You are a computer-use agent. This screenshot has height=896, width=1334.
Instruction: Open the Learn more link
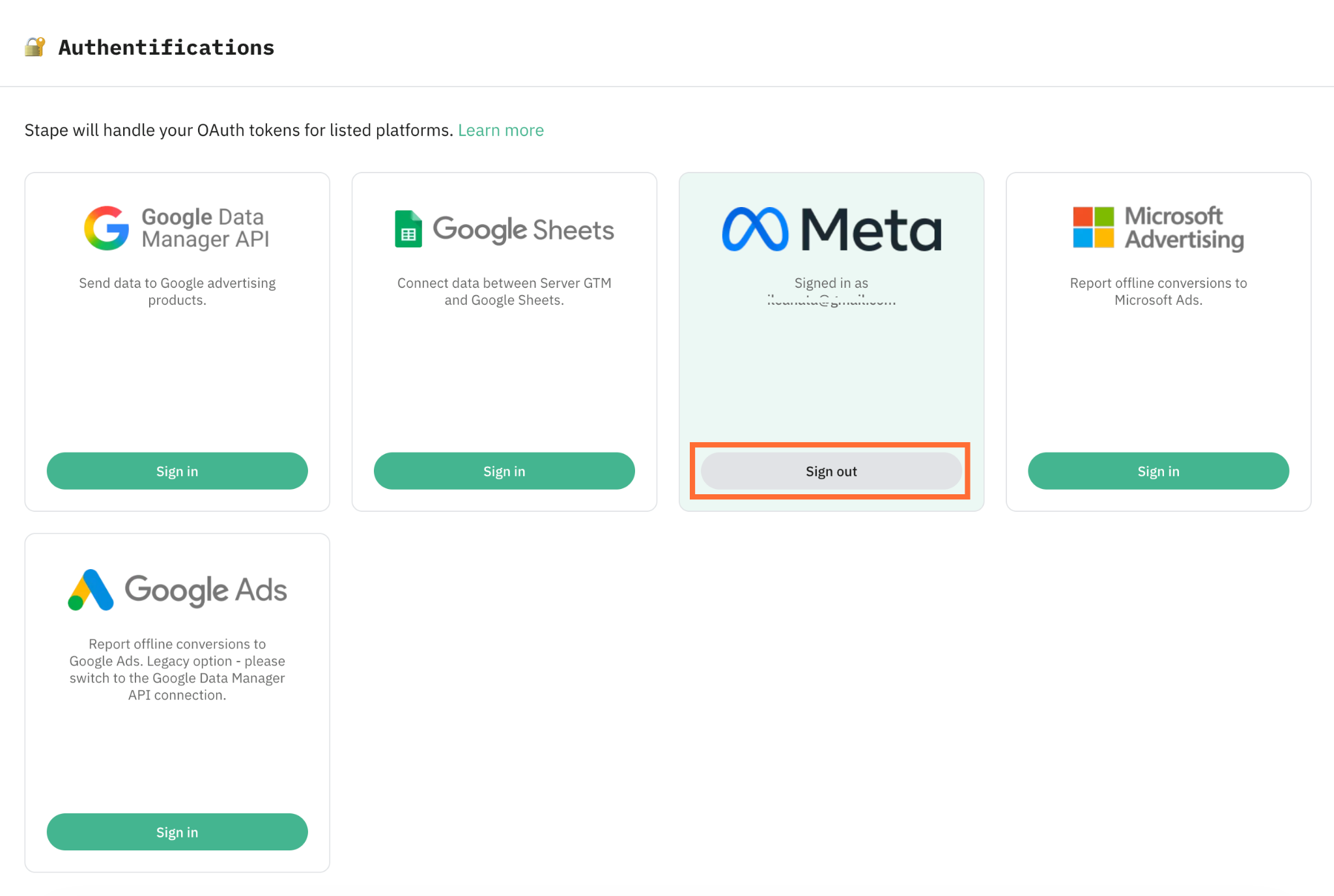[x=501, y=130]
